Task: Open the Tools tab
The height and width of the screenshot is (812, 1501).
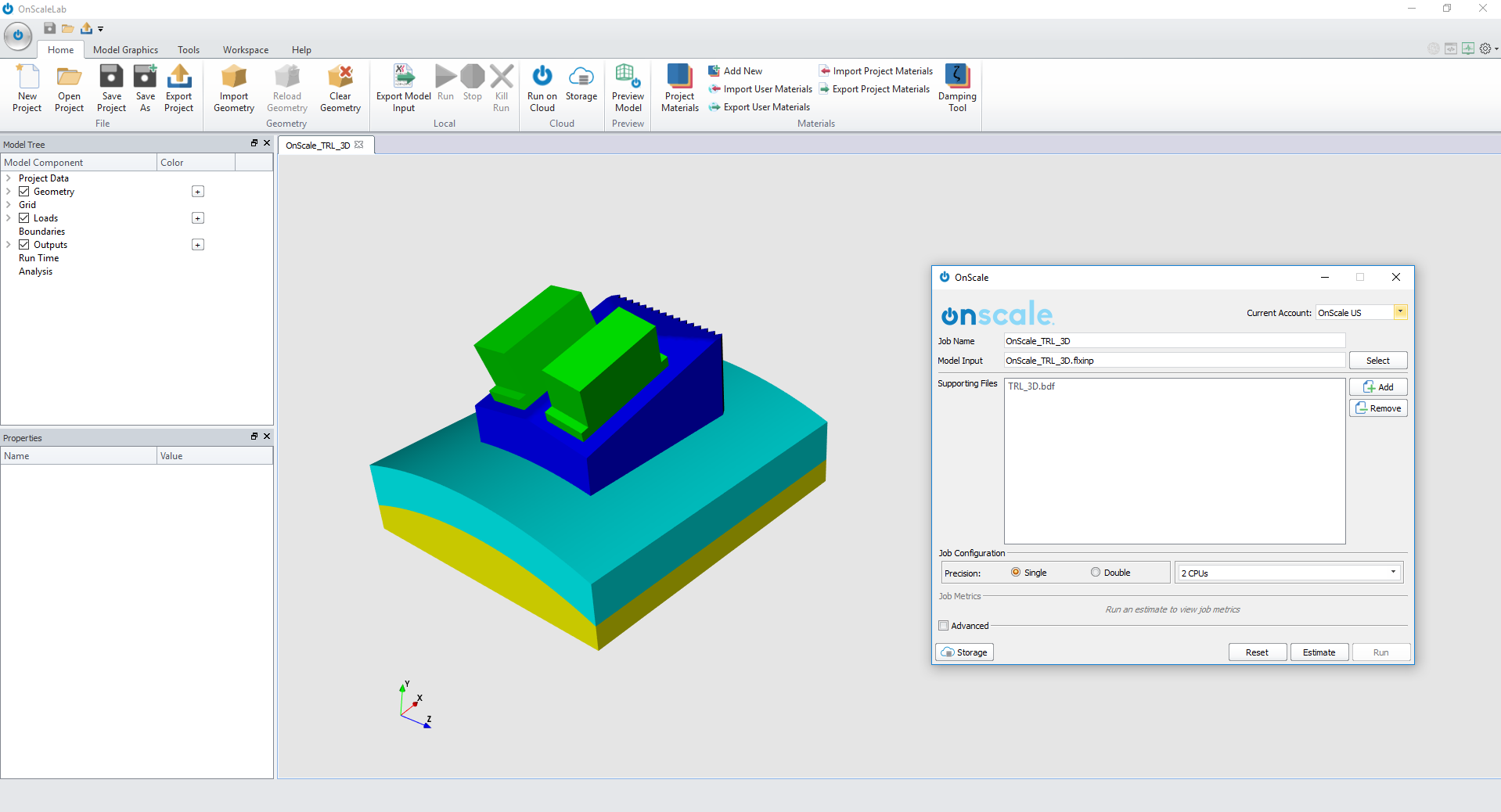Action: [189, 49]
